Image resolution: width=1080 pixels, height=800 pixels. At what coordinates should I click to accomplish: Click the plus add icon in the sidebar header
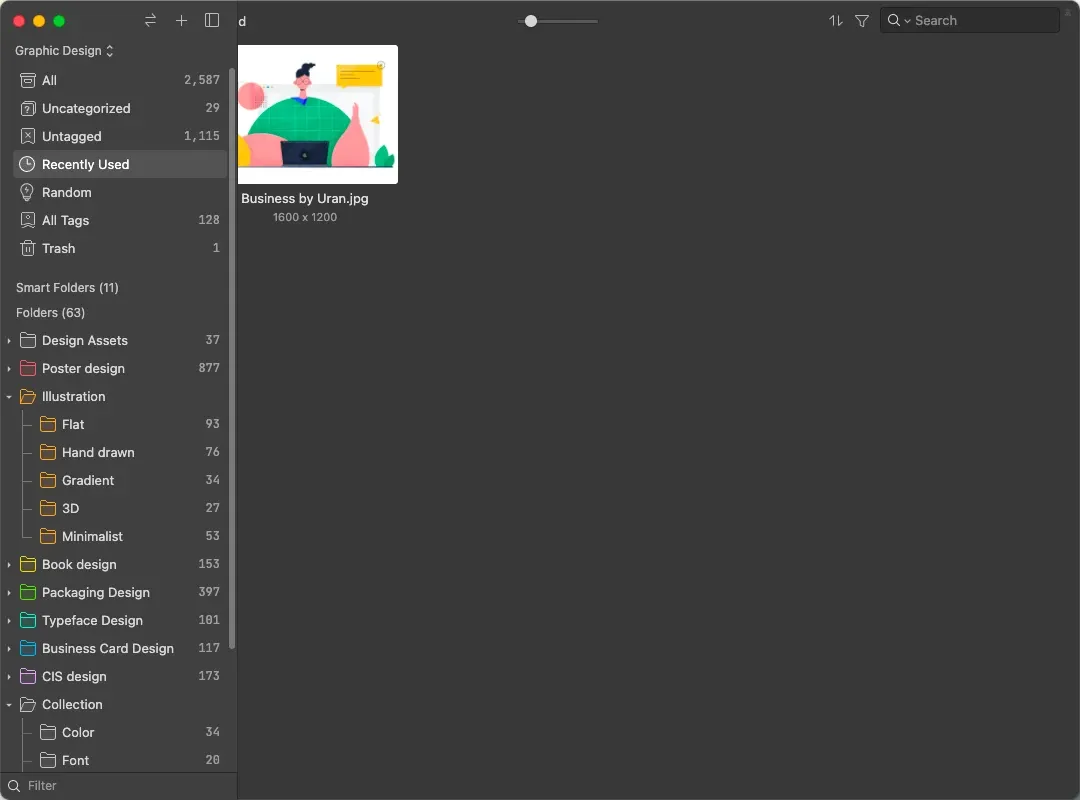click(x=181, y=21)
